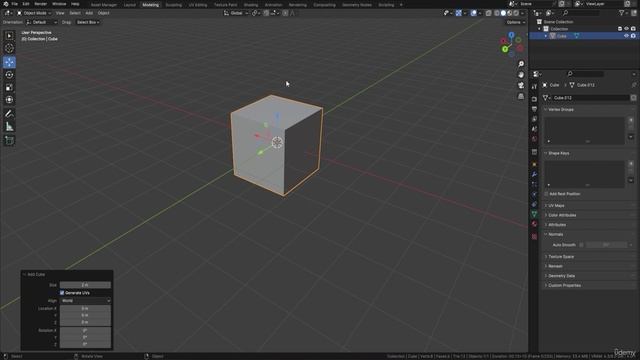The width and height of the screenshot is (640, 360).
Task: Open the Material properties tab icon
Action: click(x=534, y=224)
